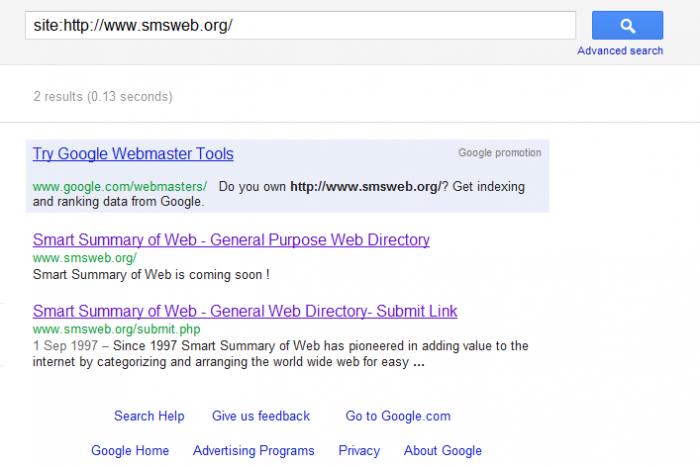Click the magnifier search button
Screen dimensions: 700x467
[627, 25]
